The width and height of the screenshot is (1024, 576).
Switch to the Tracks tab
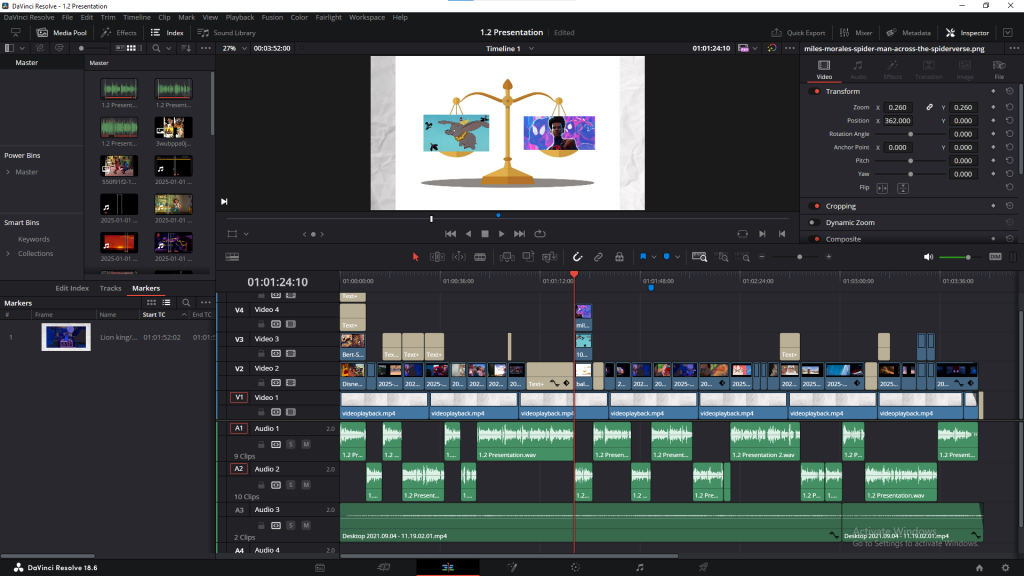110,288
